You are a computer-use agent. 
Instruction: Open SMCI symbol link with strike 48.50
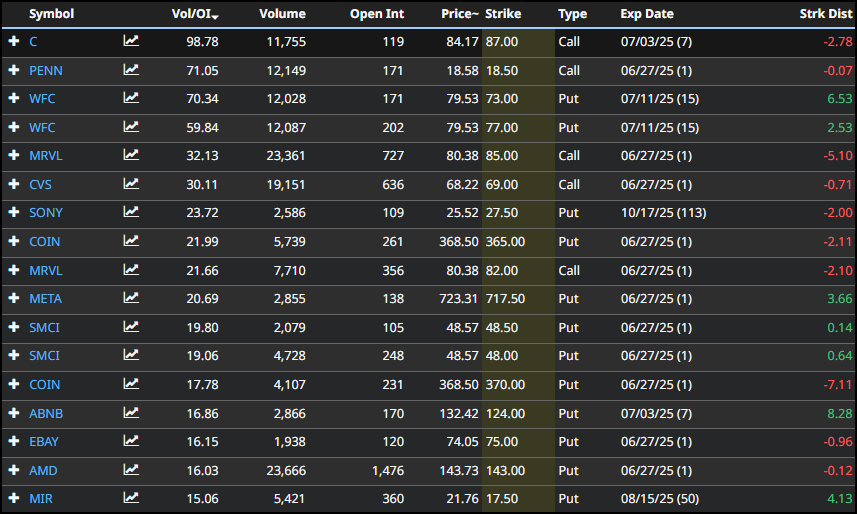[44, 328]
